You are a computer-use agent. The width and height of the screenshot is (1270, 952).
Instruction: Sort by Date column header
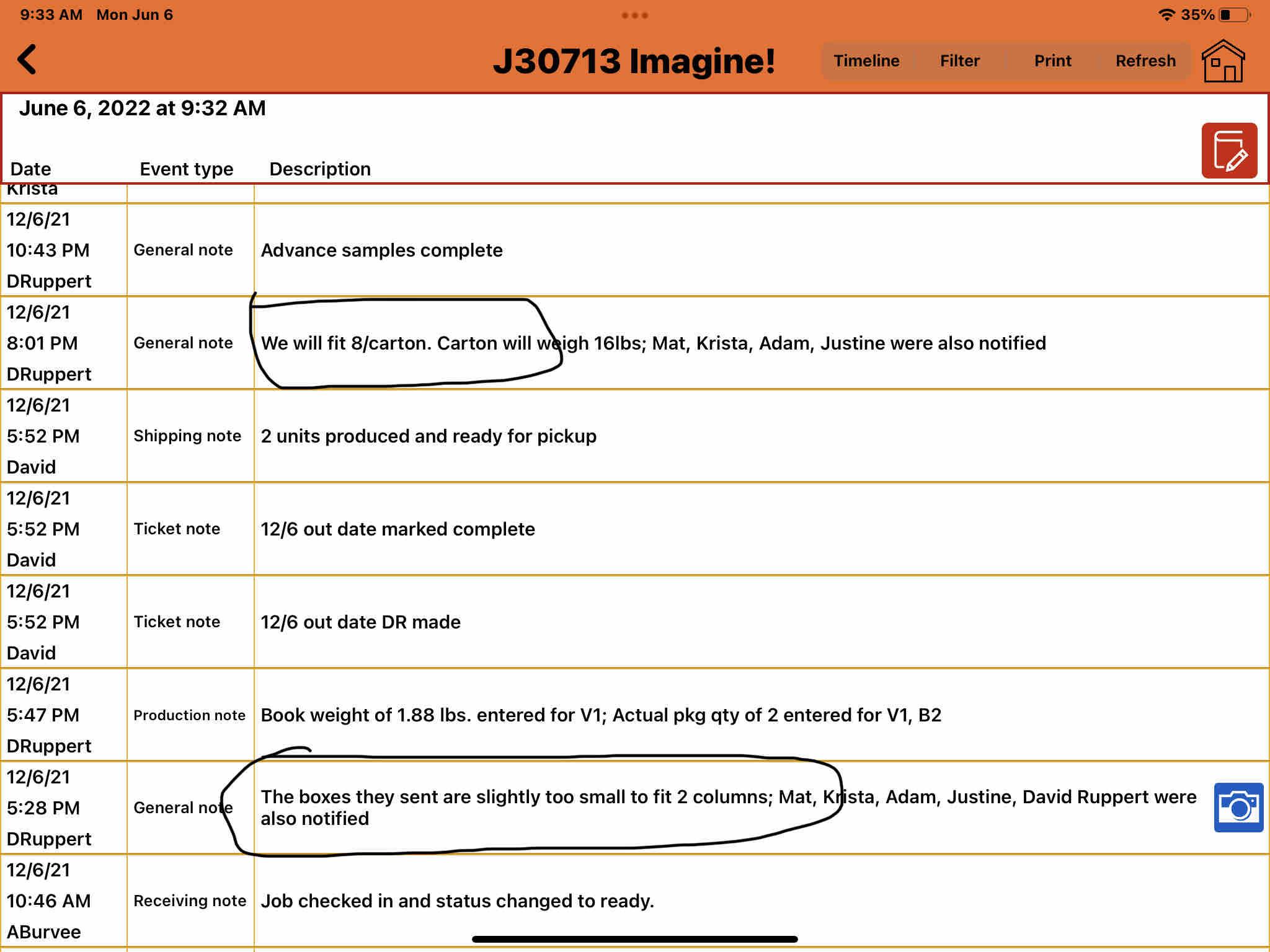(31, 169)
